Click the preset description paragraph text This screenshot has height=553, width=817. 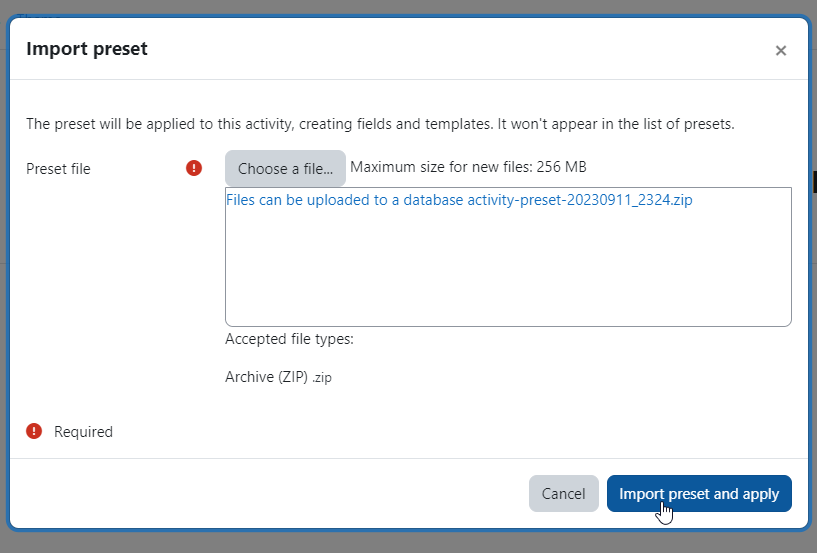coord(380,124)
